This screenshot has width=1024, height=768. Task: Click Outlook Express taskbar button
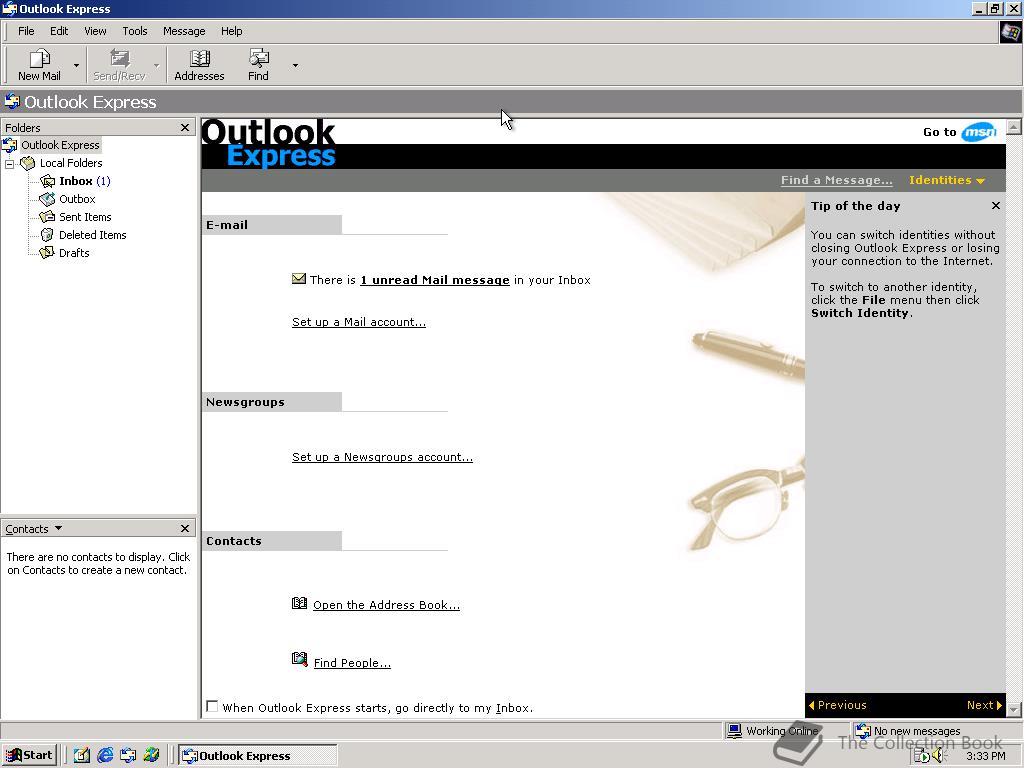click(x=258, y=756)
